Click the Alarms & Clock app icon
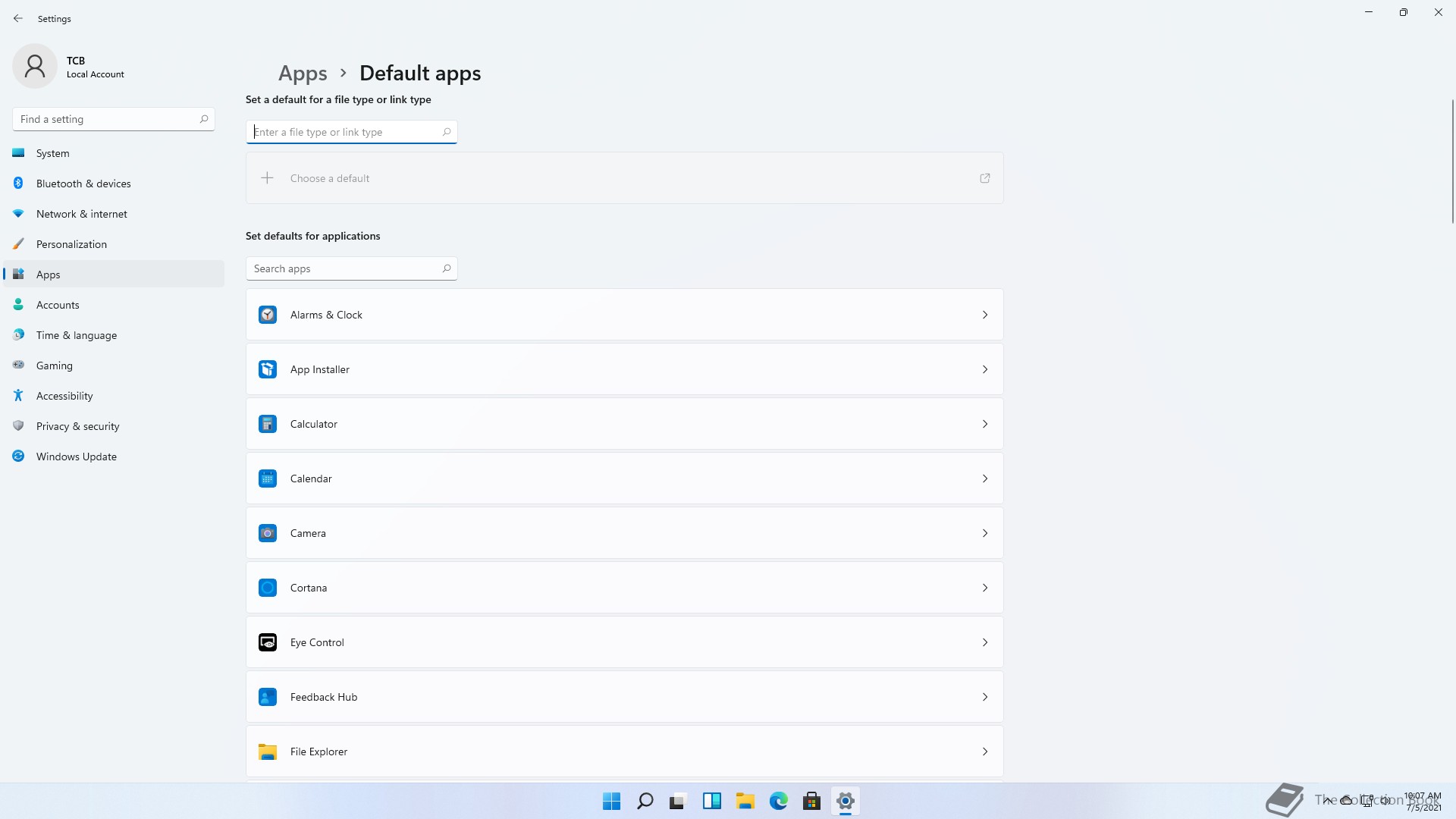Screen dimensions: 1456x819 point(268,315)
